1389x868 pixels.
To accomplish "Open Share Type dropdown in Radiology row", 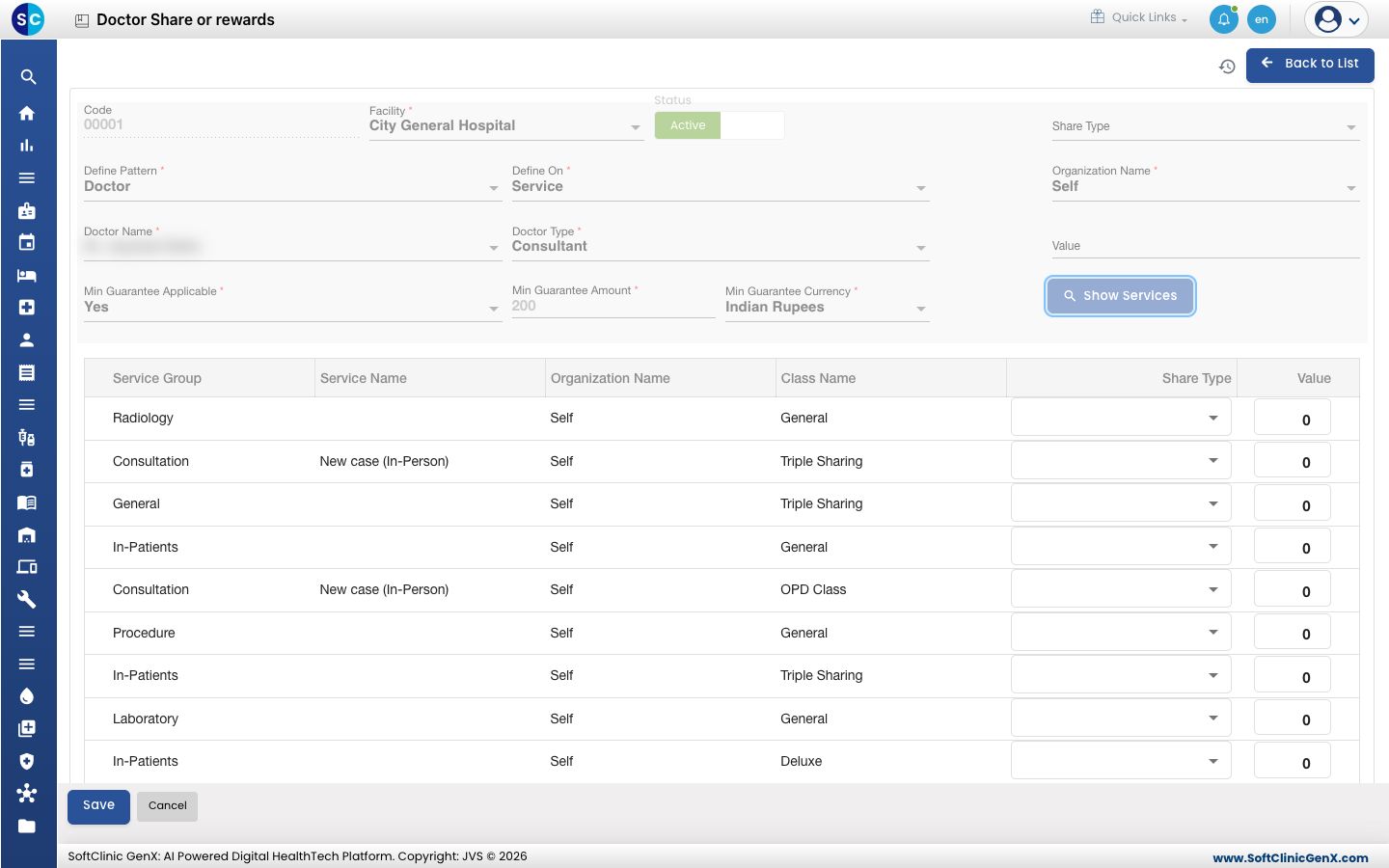I will (1121, 418).
